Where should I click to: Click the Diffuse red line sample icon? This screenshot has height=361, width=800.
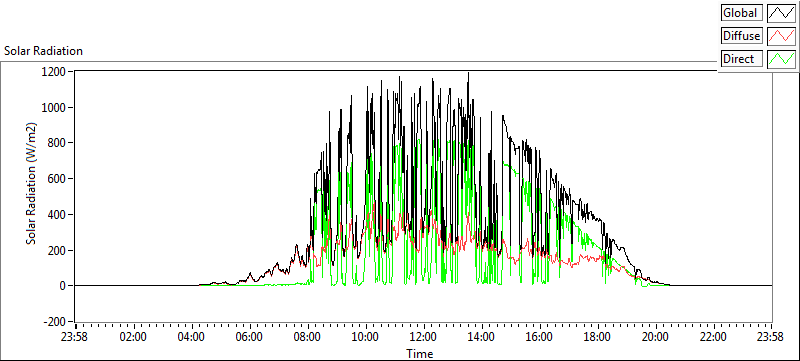[x=781, y=36]
